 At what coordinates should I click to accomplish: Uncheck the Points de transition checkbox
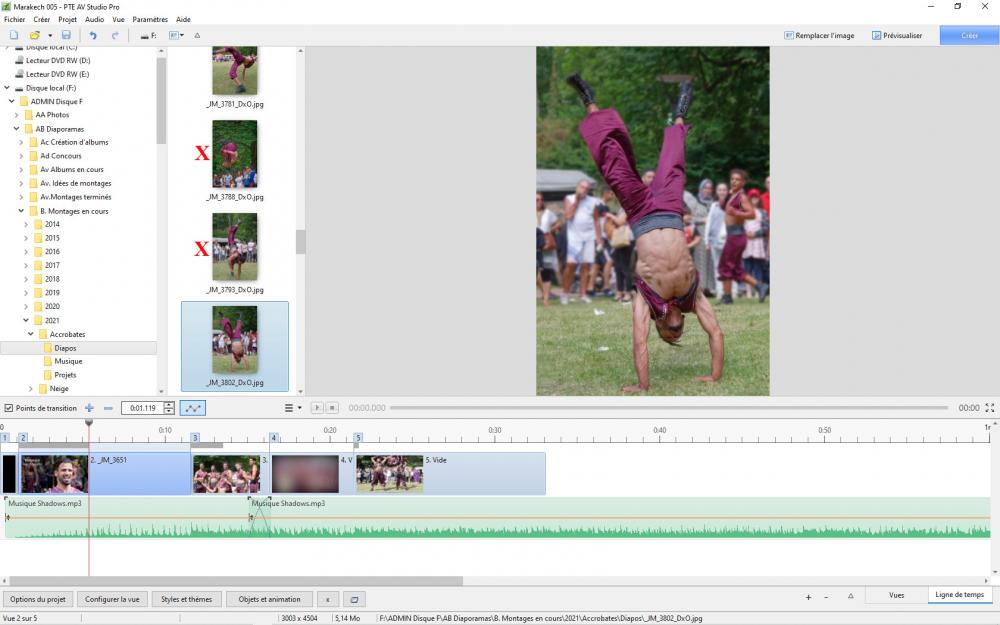(x=9, y=408)
